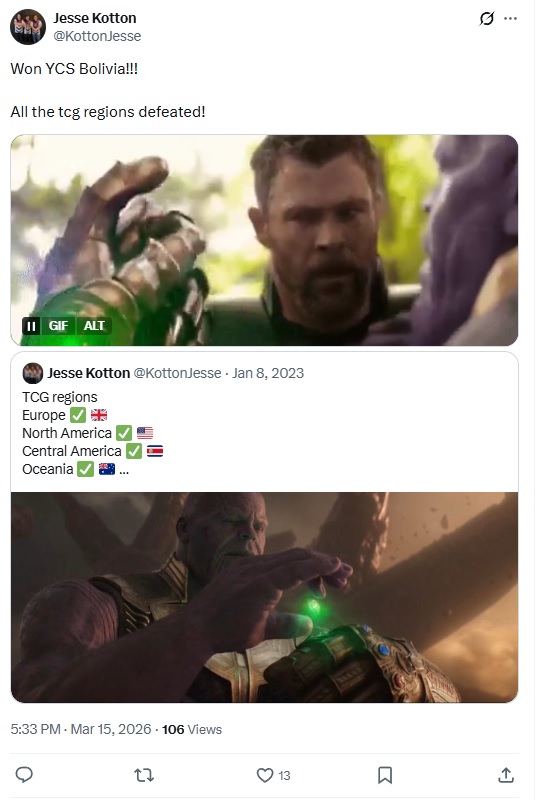
Task: Open the Thor and Thanos GIF
Action: click(x=264, y=240)
